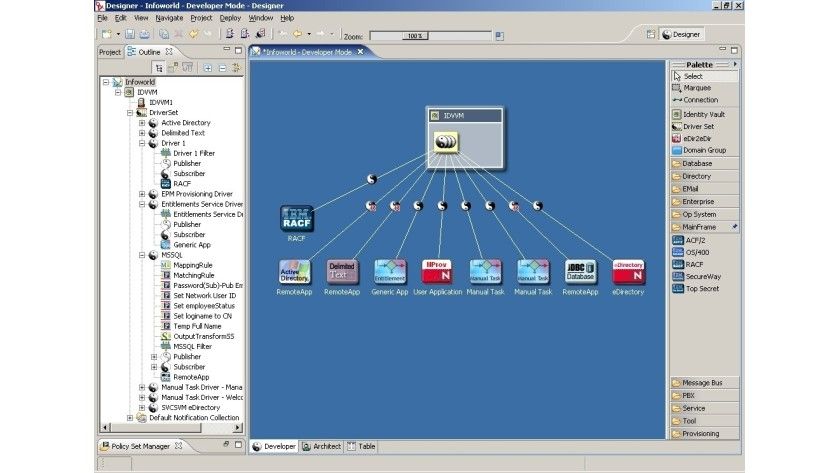
Task: Collapse the DriverSet tree node
Action: [130, 112]
